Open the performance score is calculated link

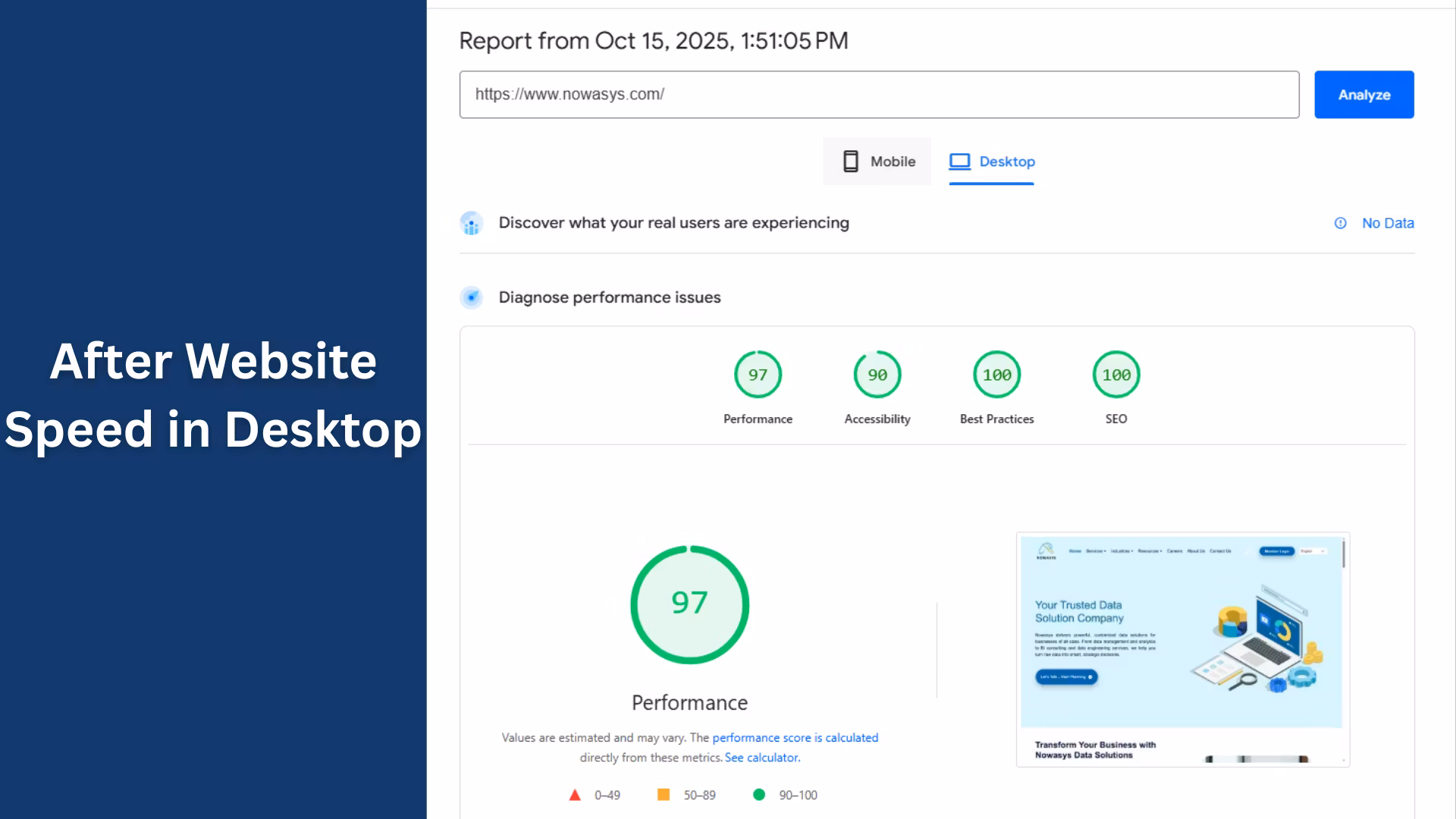[x=795, y=738]
